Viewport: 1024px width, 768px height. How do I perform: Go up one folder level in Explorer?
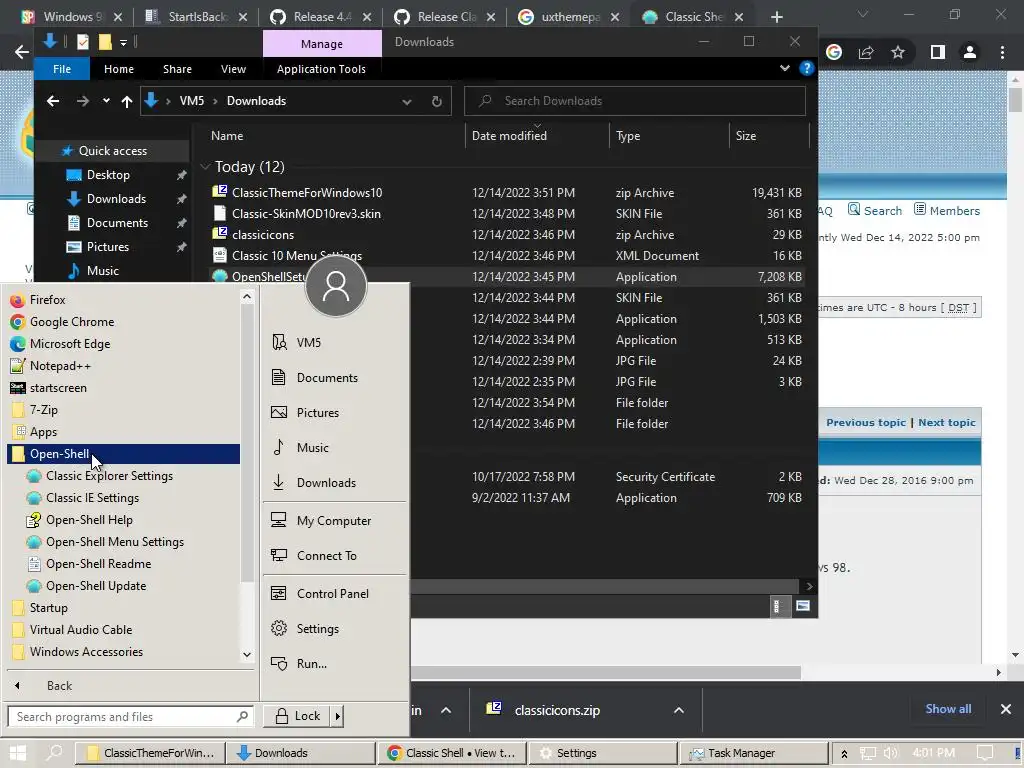click(127, 101)
